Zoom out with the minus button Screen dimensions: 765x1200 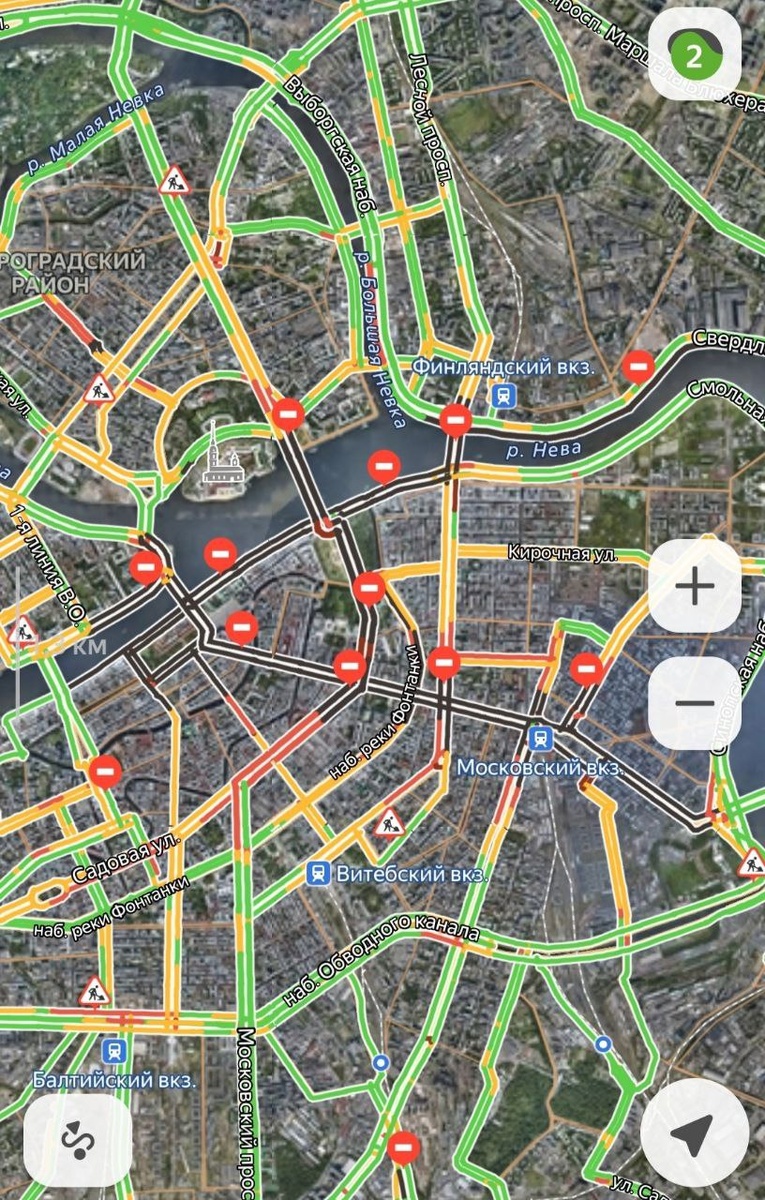[695, 702]
